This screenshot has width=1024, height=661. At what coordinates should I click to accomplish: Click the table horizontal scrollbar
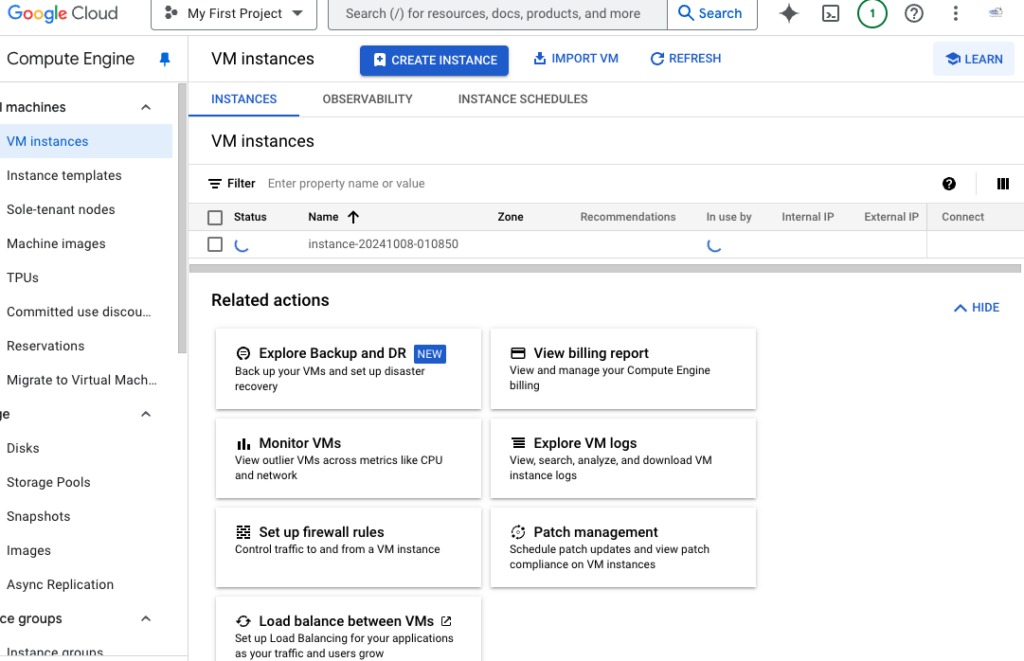coord(605,268)
